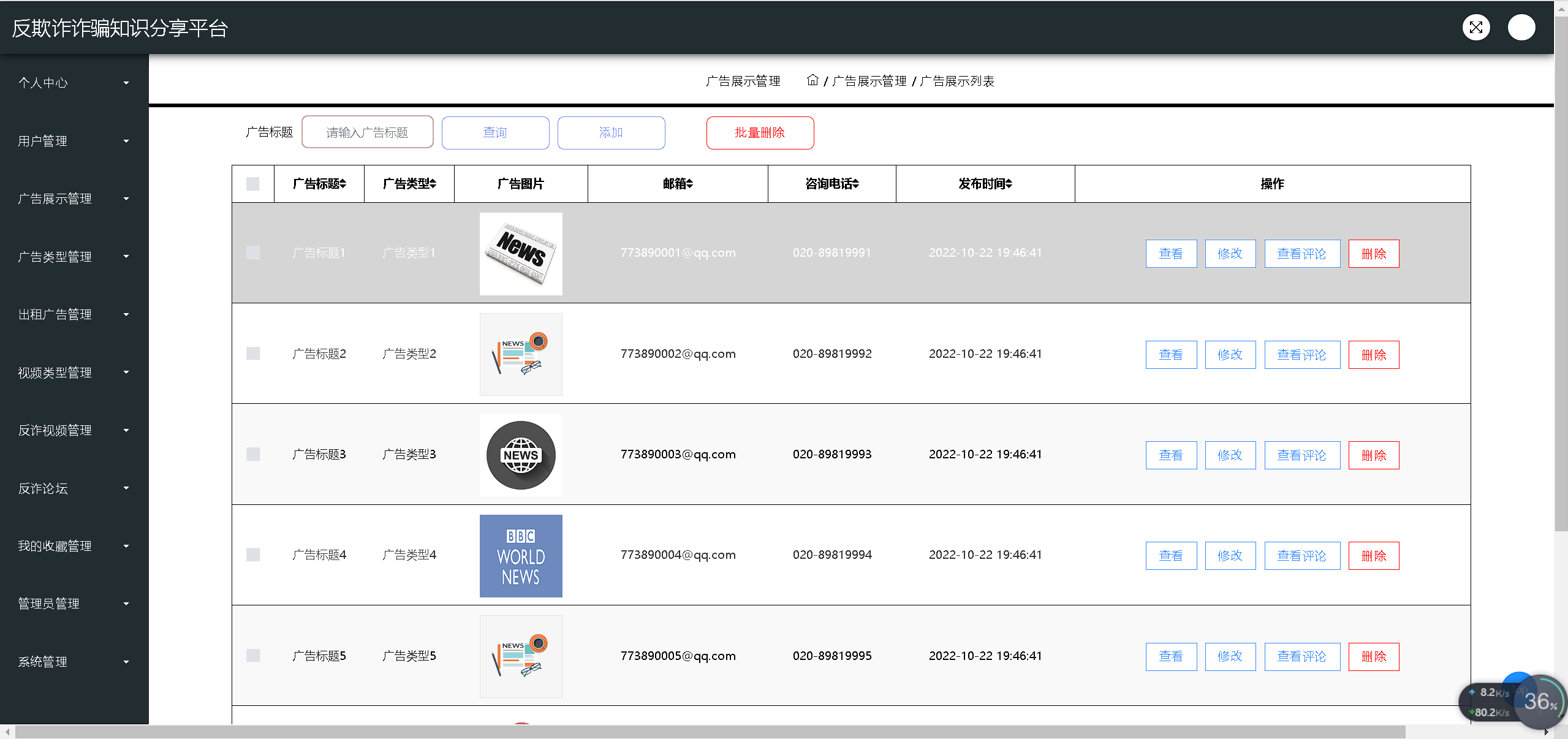The height and width of the screenshot is (739, 1568).
Task: Check the box for 广告标题2 row
Action: pyautogui.click(x=253, y=354)
